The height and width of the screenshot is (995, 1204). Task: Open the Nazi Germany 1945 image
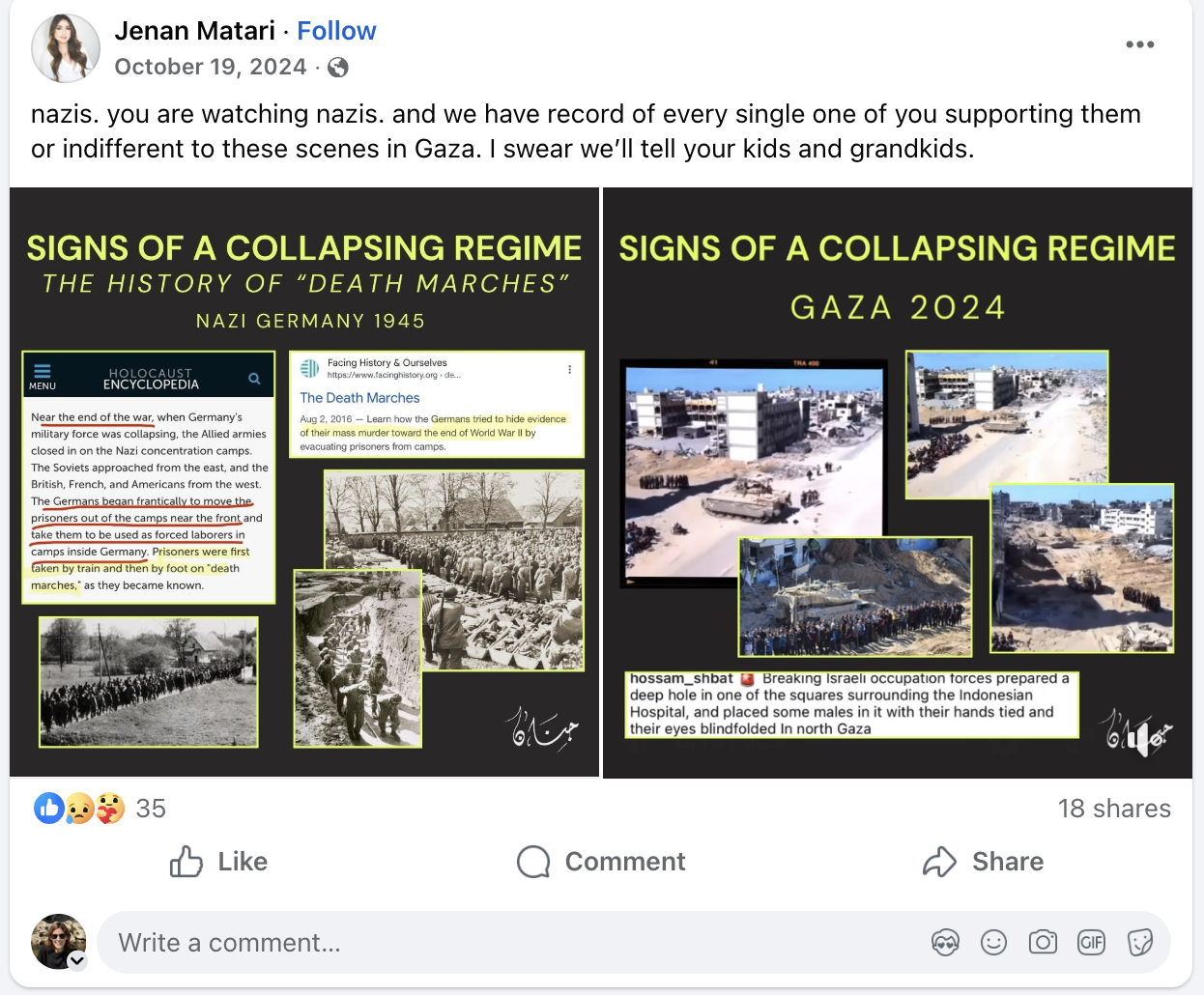[303, 481]
